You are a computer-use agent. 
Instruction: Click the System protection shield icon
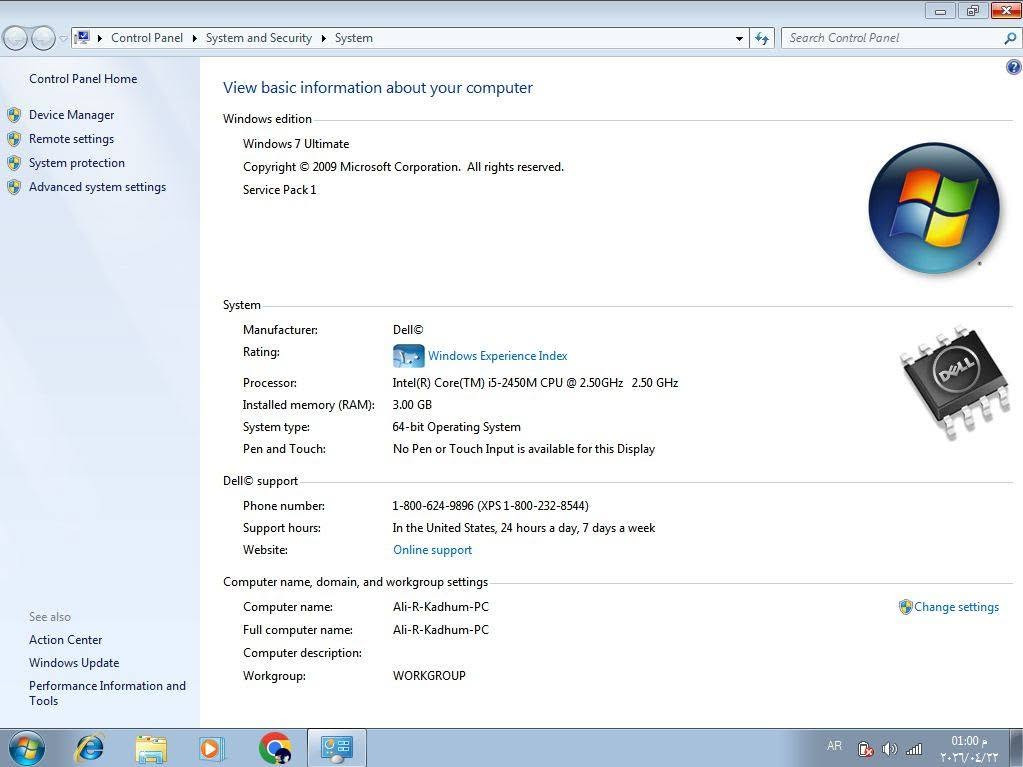click(x=14, y=164)
